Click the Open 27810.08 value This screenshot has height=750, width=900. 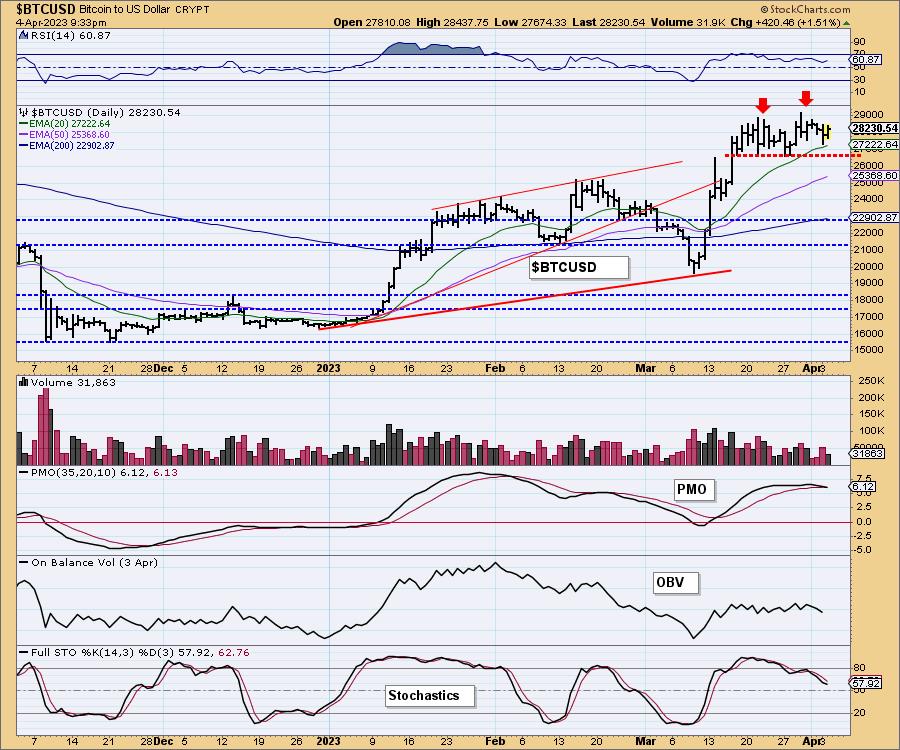pos(372,22)
